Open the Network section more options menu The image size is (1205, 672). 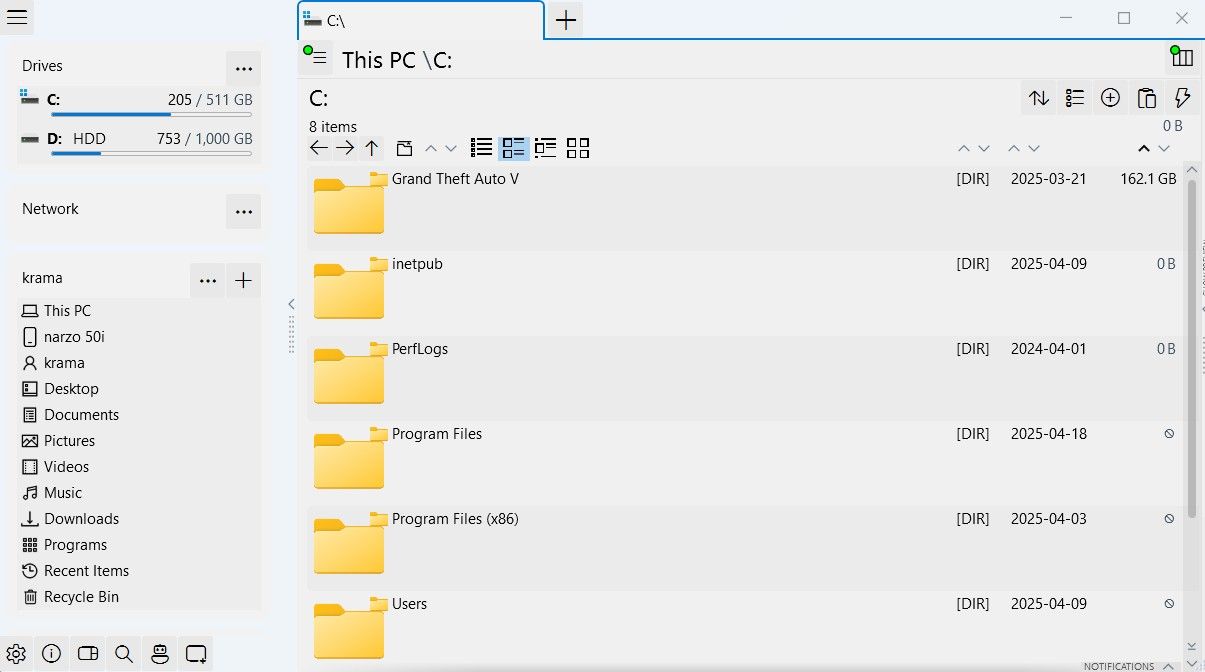coord(243,212)
